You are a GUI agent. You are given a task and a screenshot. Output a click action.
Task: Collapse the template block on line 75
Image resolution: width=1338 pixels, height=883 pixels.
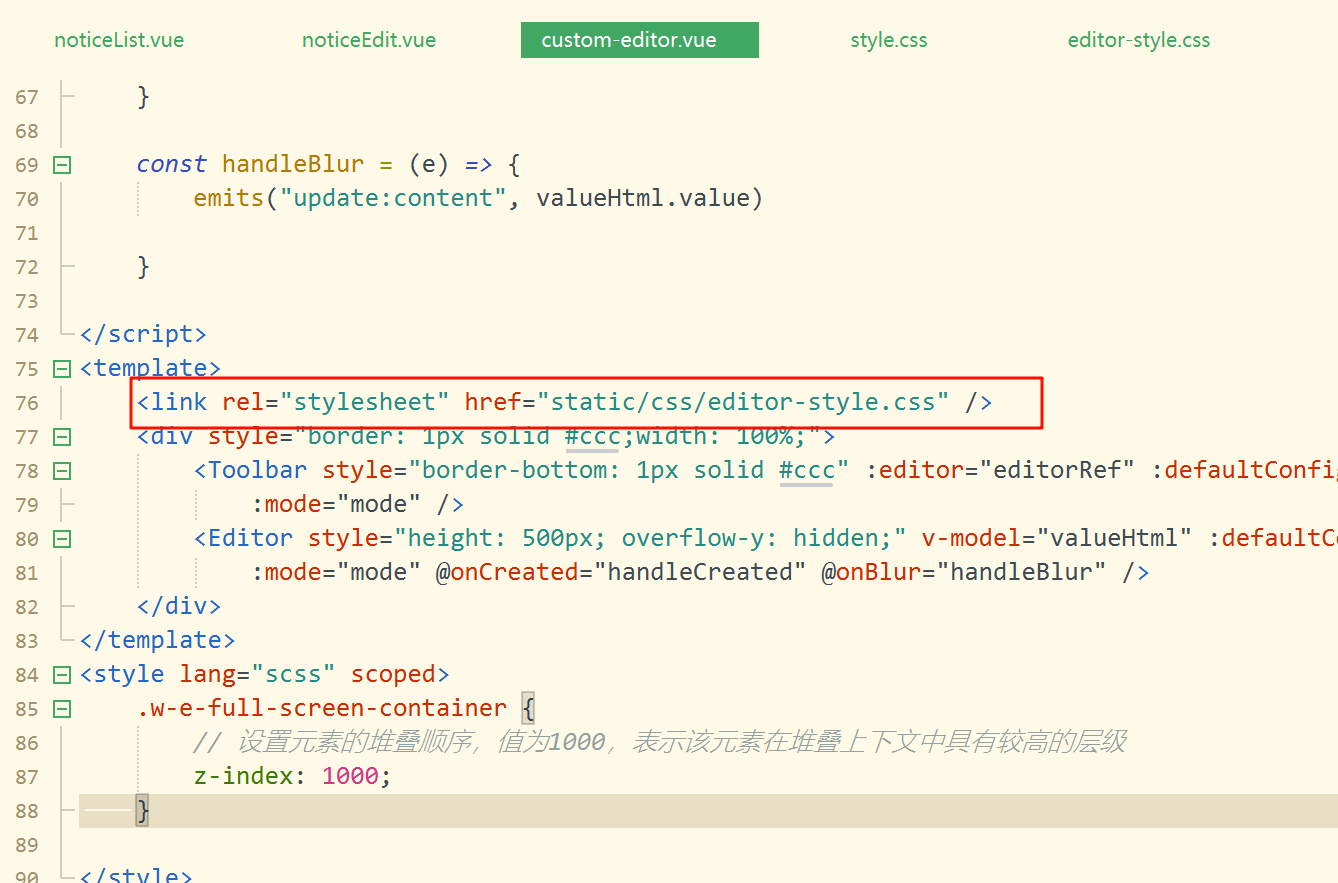coord(62,369)
